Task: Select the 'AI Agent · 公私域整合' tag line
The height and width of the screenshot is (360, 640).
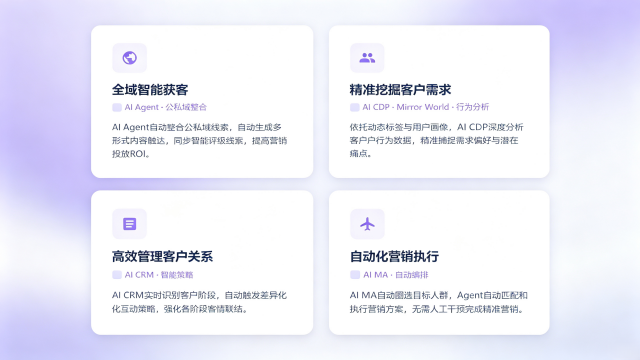Action: (x=166, y=107)
